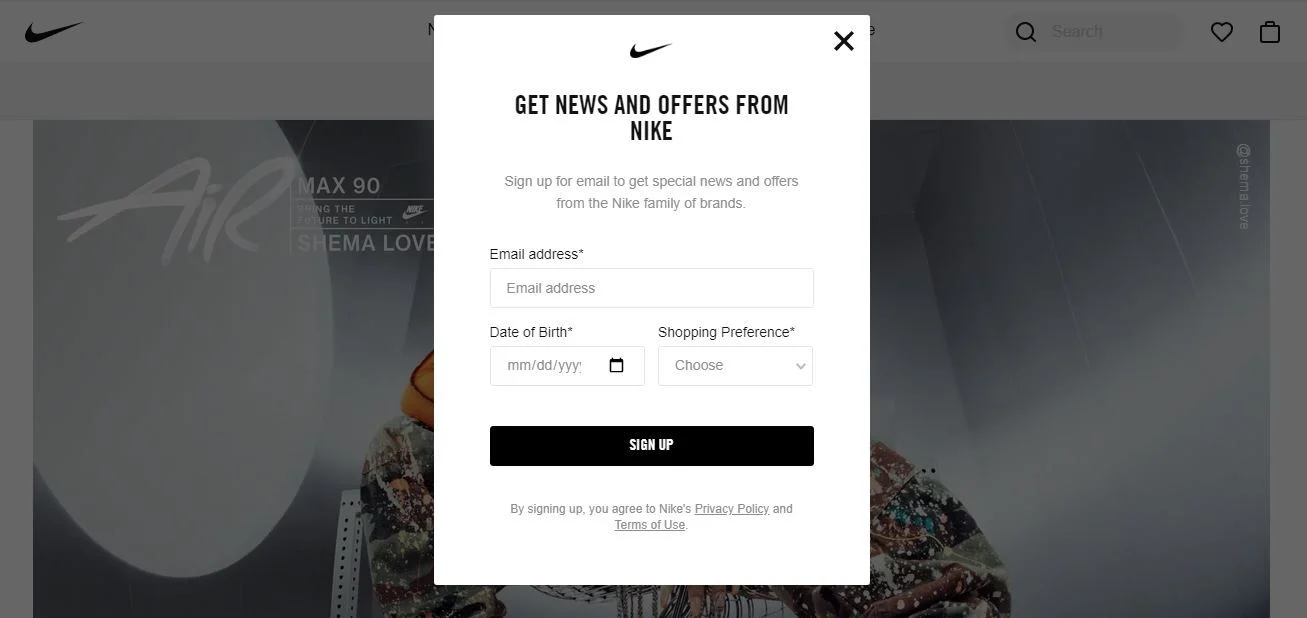The width and height of the screenshot is (1307, 618).
Task: Open Favorites via the heart icon
Action: tap(1221, 31)
